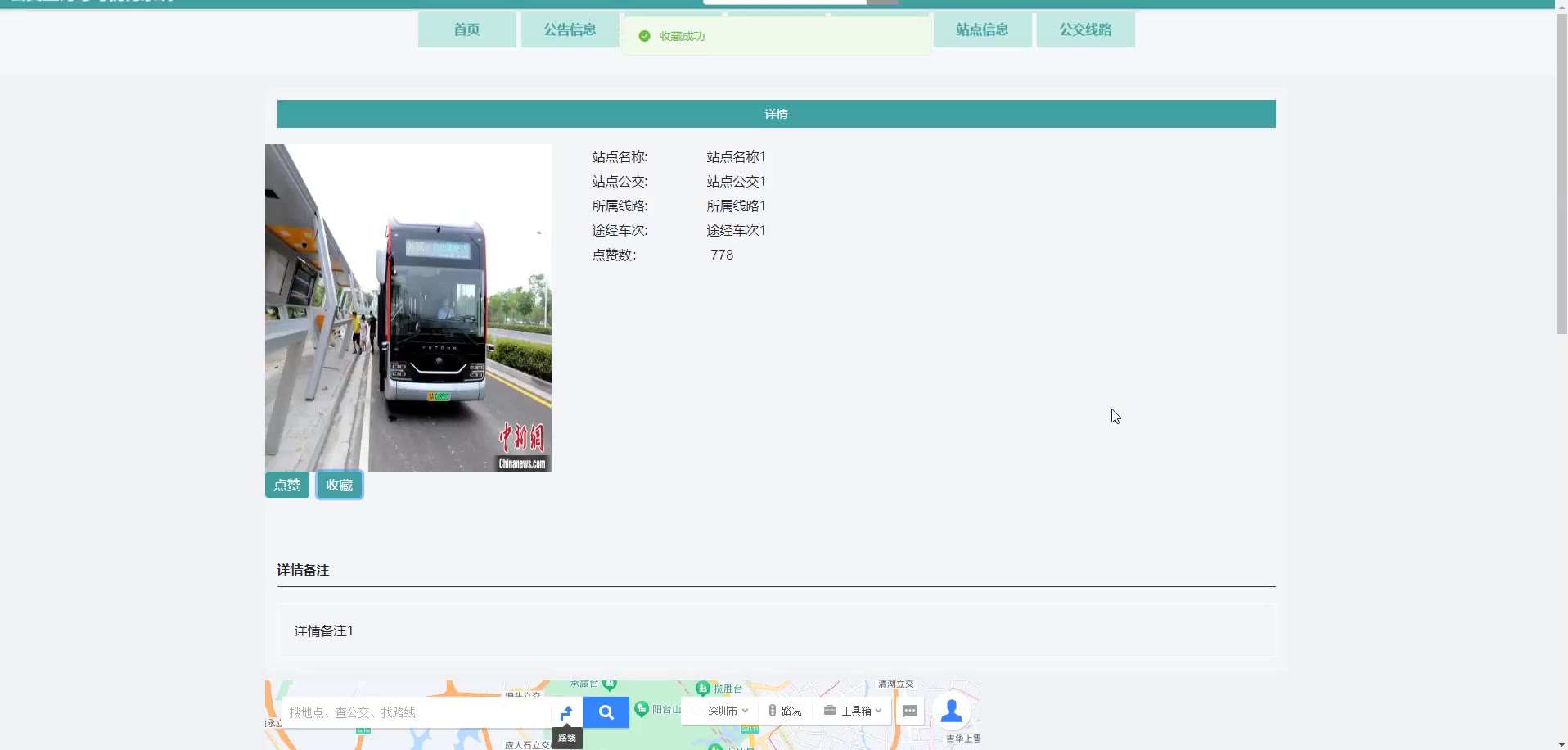The height and width of the screenshot is (750, 1568).
Task: Click the 揽胜台 scenic marker icon
Action: tap(702, 689)
